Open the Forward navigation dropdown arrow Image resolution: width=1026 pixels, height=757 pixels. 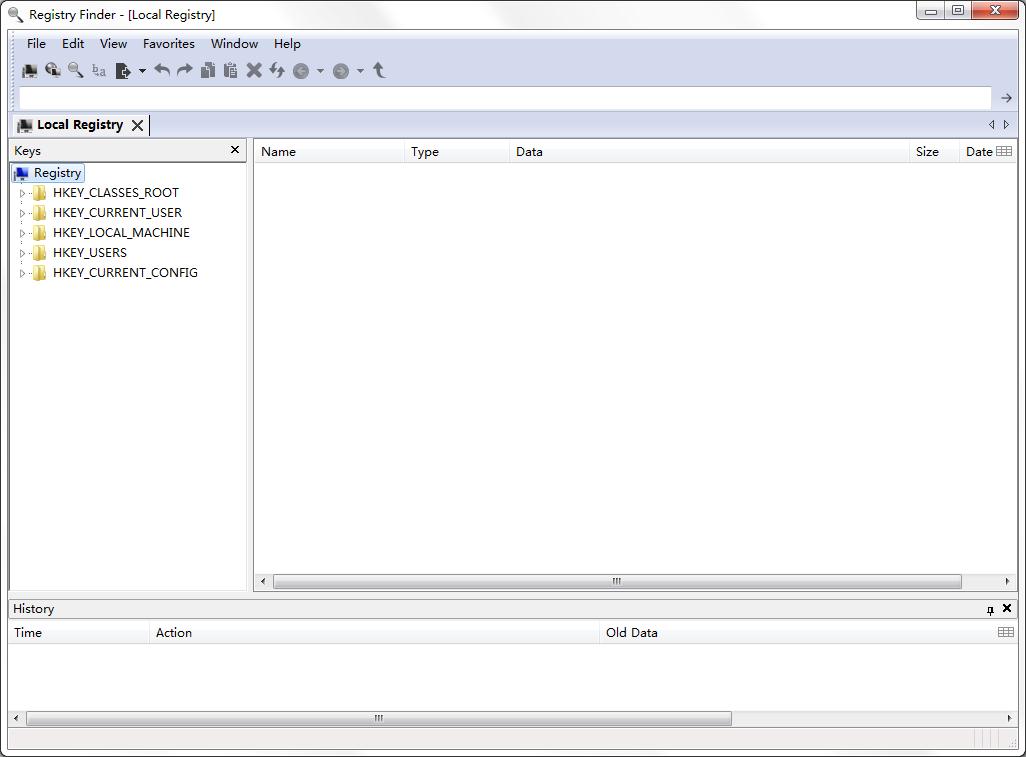pyautogui.click(x=360, y=70)
